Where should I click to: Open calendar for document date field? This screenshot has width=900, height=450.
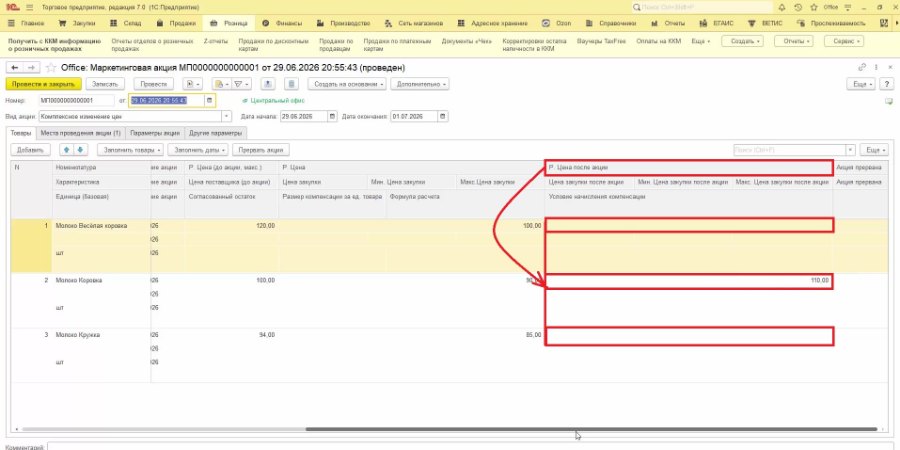[x=210, y=100]
